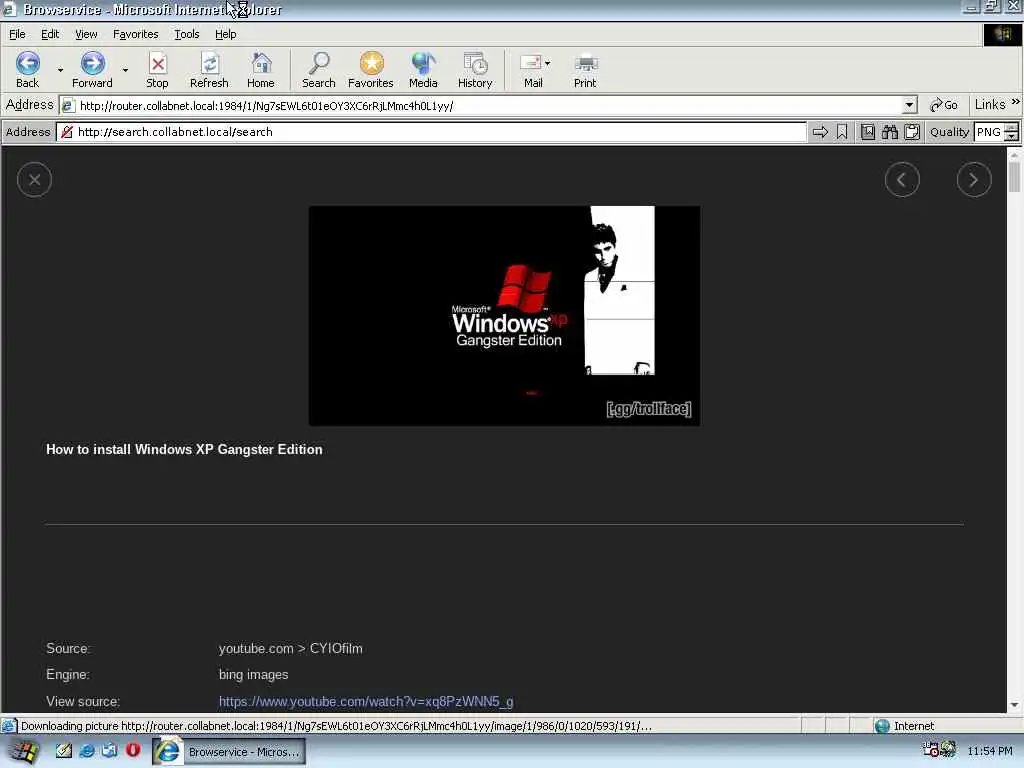
Task: Expand the IE address bar dropdown
Action: [909, 105]
